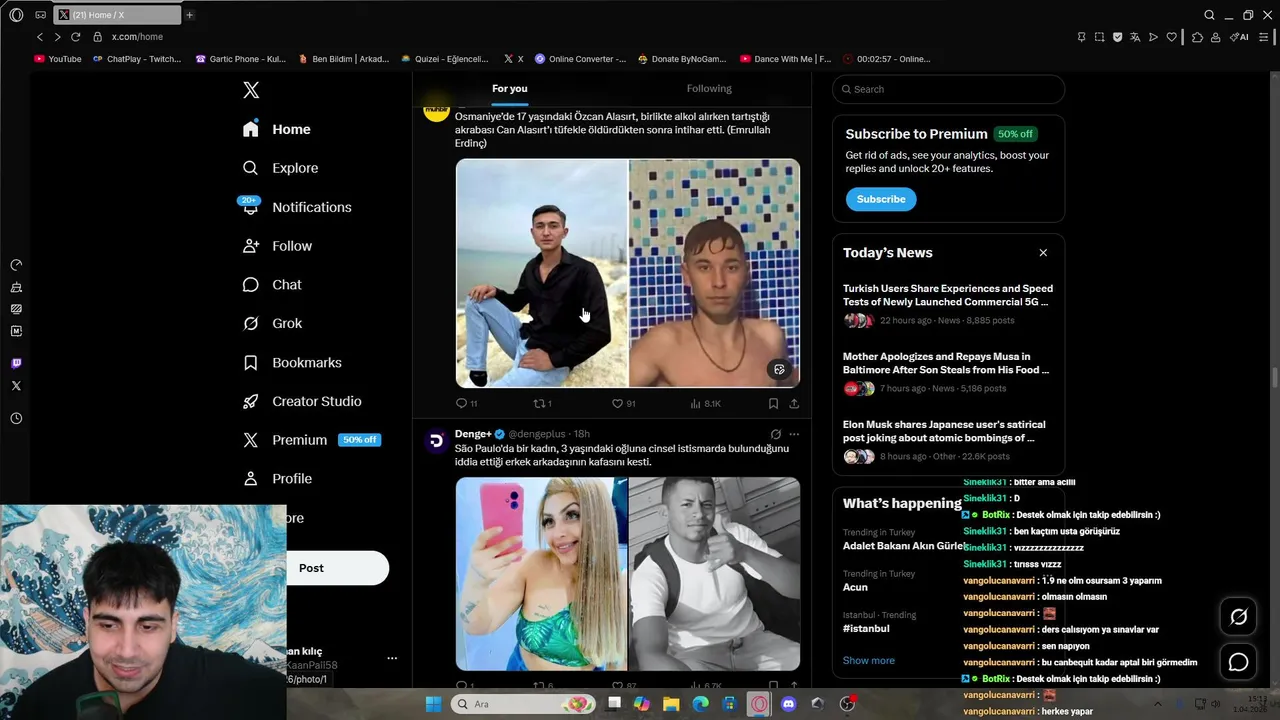Open the account menu three dots
This screenshot has height=720, width=1280.
coord(392,658)
